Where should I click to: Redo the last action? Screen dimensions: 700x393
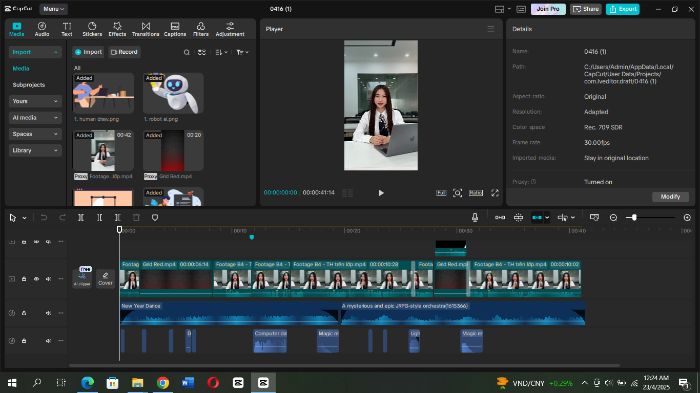[62, 217]
